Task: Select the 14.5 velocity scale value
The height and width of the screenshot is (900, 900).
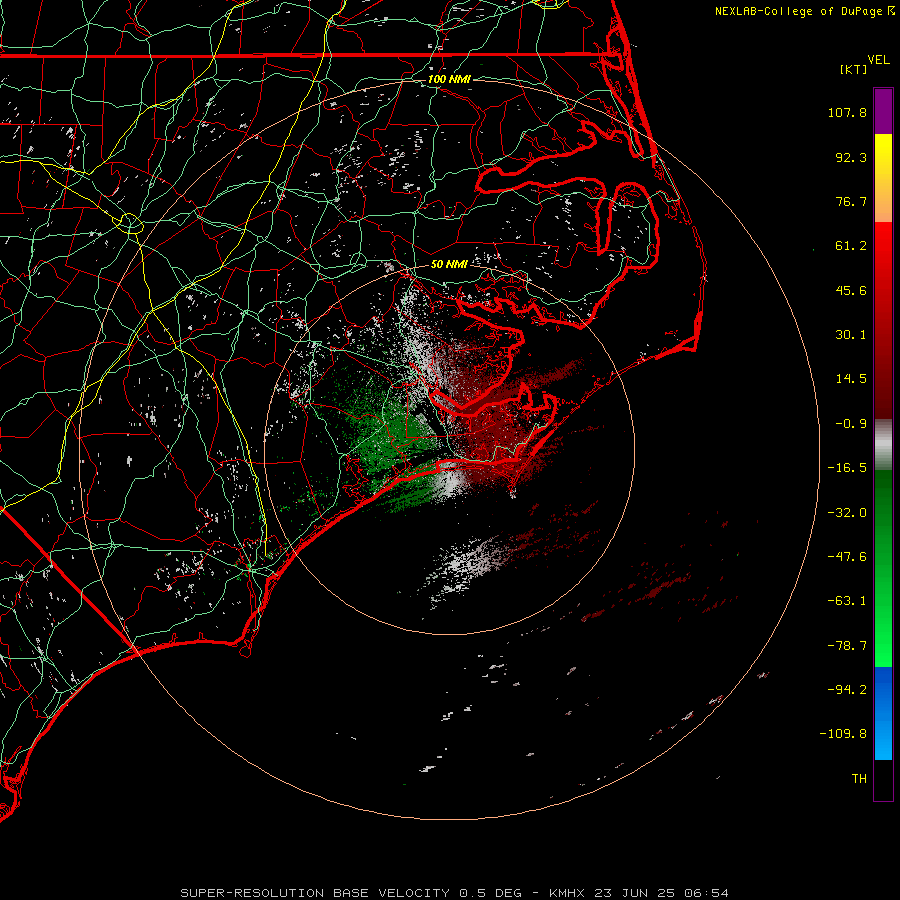Action: (851, 379)
